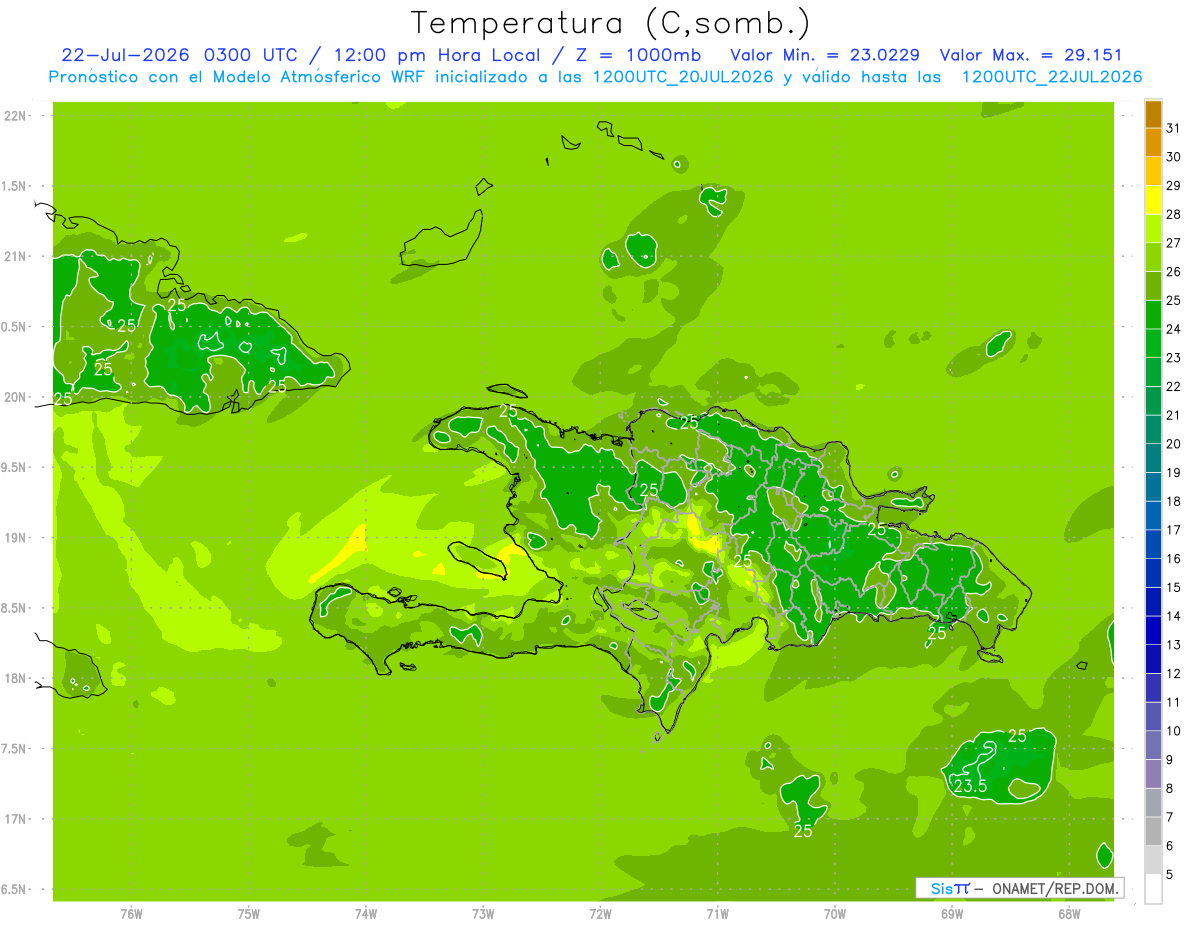
Task: Click the 22N latitude axis label
Action: (14, 116)
